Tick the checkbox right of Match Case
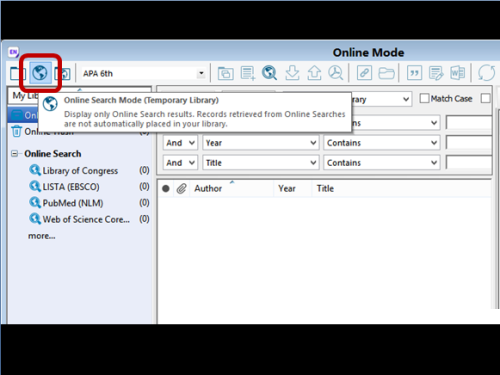The width and height of the screenshot is (500, 375). pos(486,98)
